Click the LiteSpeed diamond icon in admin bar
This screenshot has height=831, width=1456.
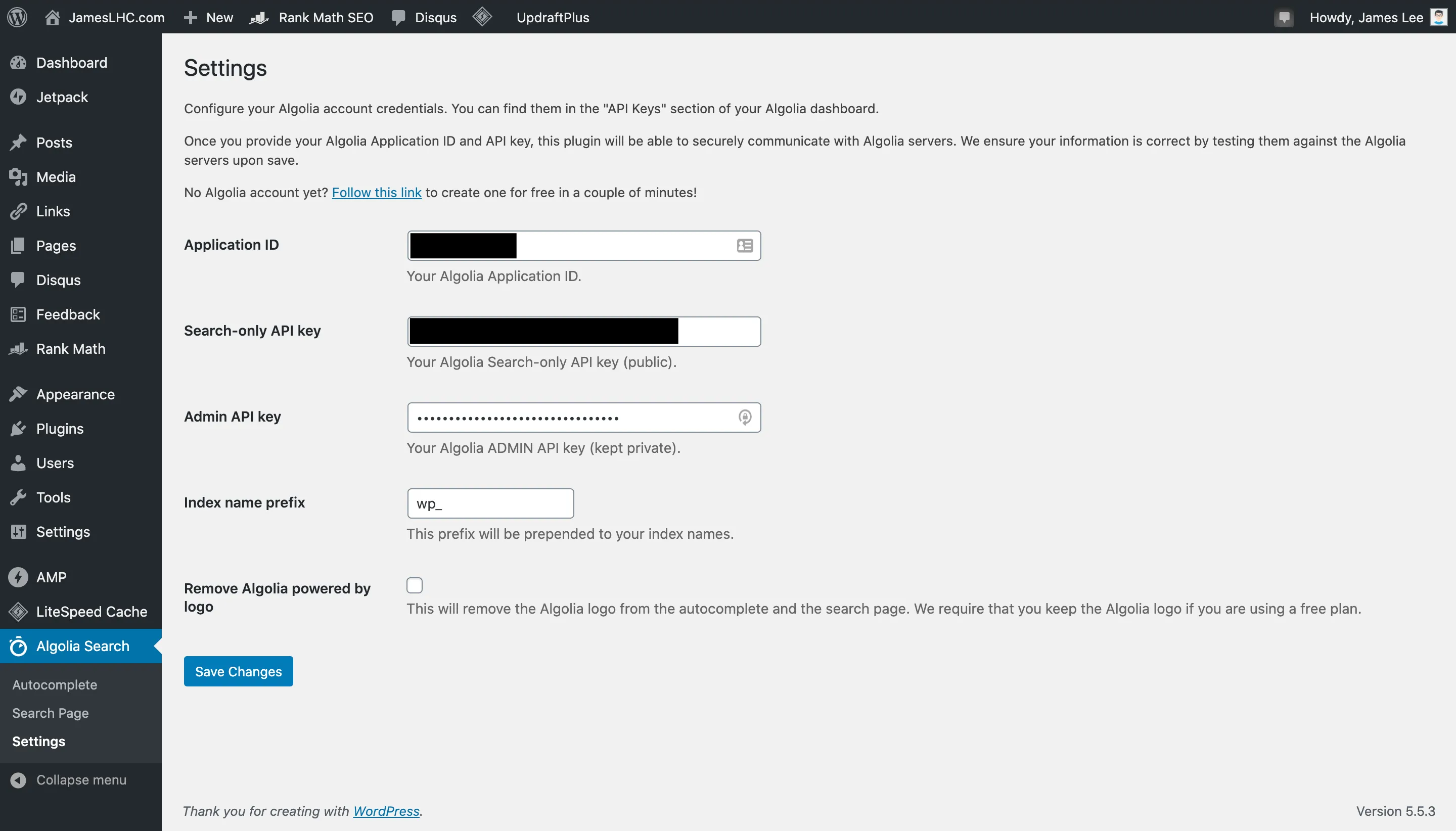pyautogui.click(x=482, y=17)
